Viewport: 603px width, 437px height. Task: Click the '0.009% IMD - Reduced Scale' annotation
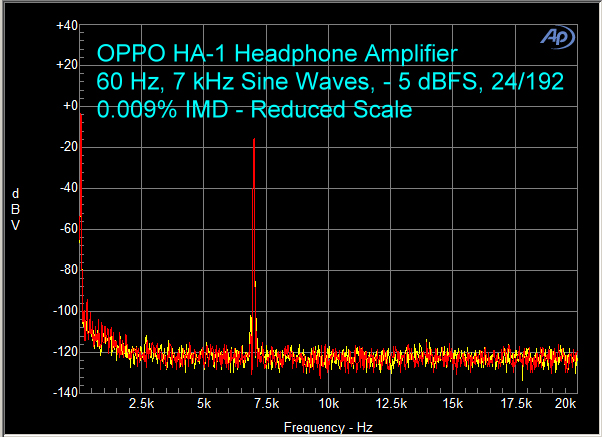pyautogui.click(x=254, y=110)
